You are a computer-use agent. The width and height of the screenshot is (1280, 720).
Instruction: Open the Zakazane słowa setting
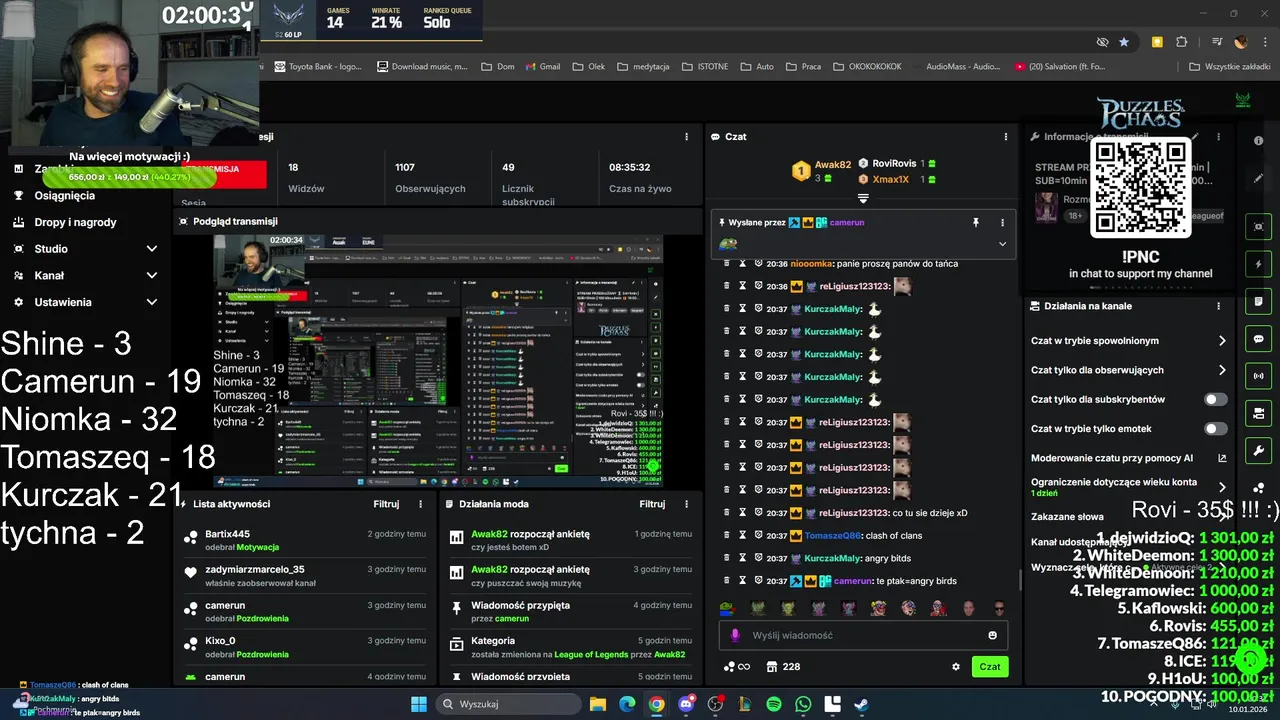pyautogui.click(x=1067, y=517)
